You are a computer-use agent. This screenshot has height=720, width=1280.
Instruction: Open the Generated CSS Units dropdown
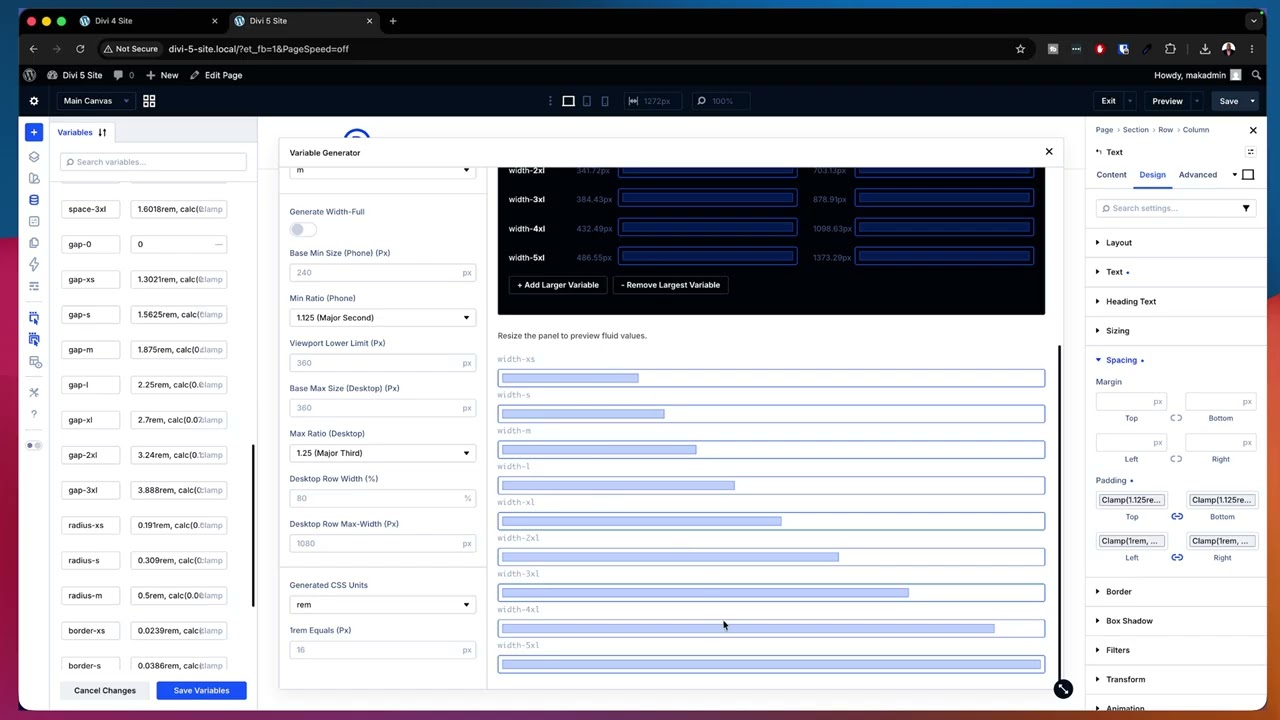383,605
